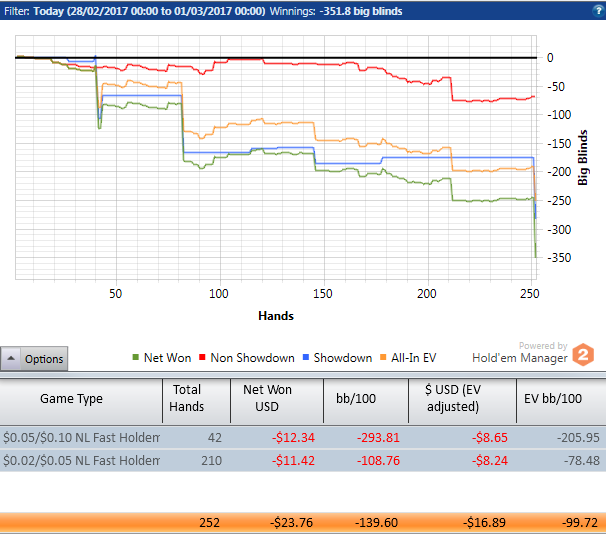Toggle the Showdown blue legend swatch

[x=306, y=357]
